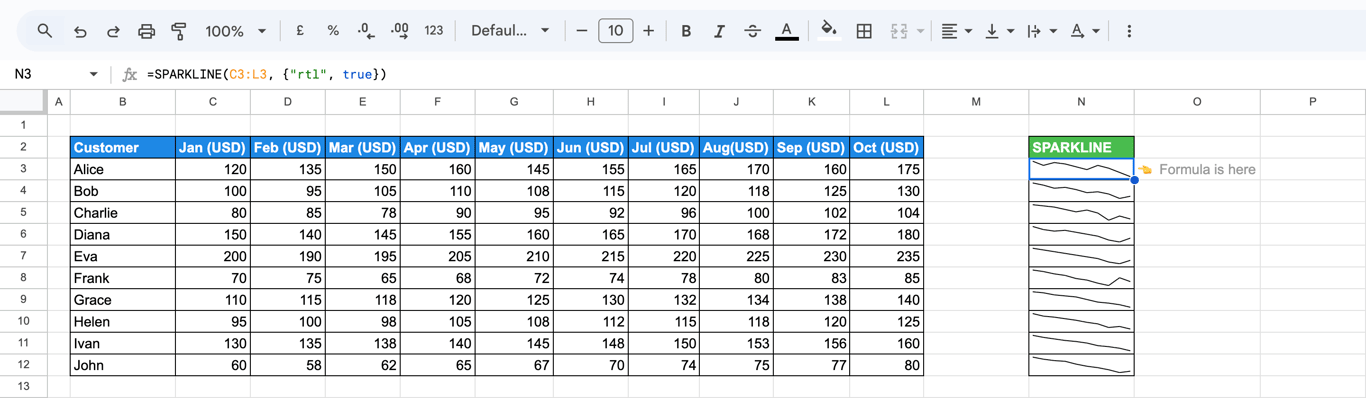This screenshot has height=398, width=1366.
Task: Open vertical align dropdown
Action: pos(1000,31)
